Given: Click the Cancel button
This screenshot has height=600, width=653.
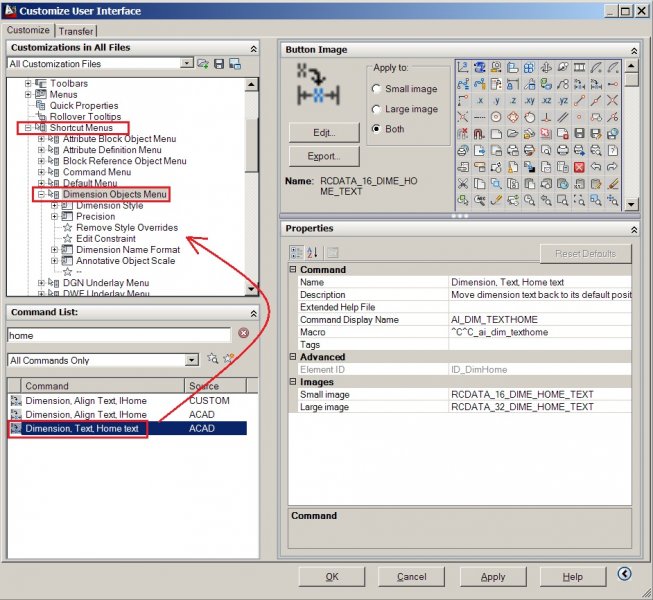Looking at the screenshot, I should (x=411, y=577).
